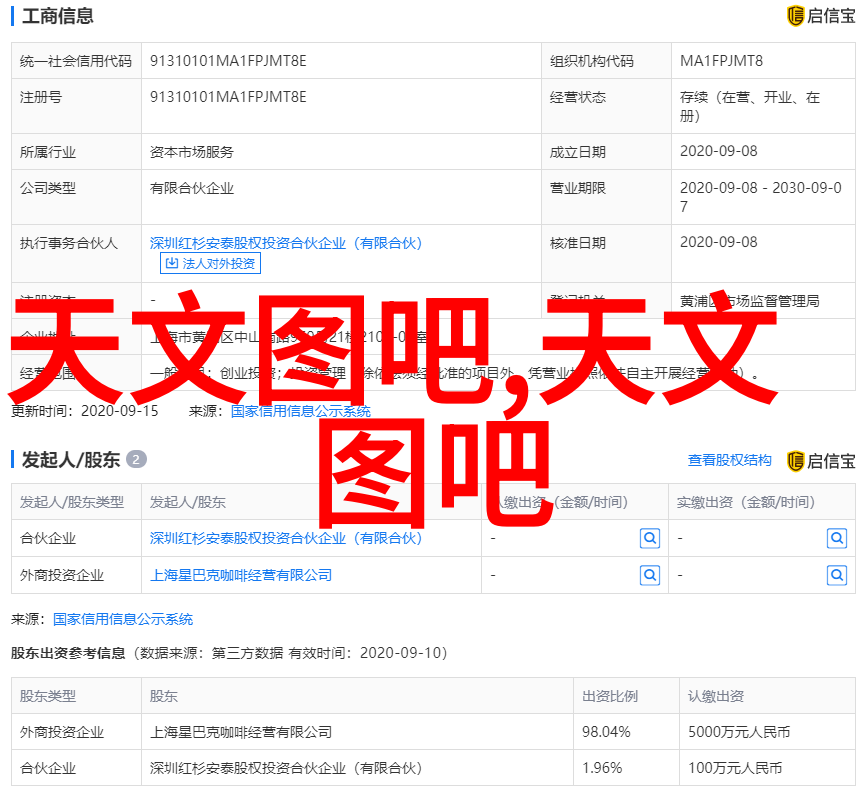Click the 成立日期 value 2020-09-08
Screen dimensions: 867x790
(x=718, y=151)
